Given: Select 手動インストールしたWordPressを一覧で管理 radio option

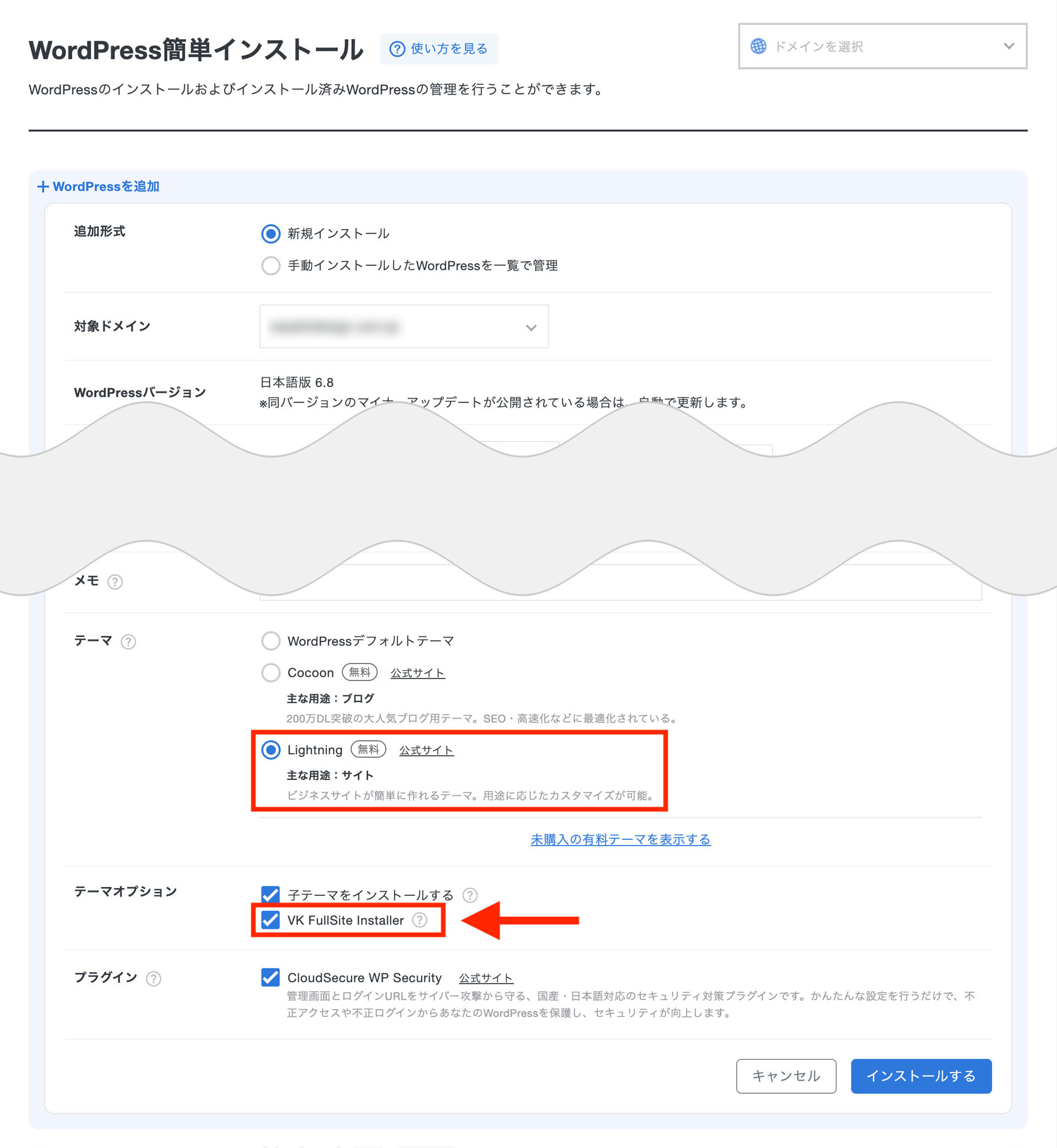Looking at the screenshot, I should [x=270, y=265].
